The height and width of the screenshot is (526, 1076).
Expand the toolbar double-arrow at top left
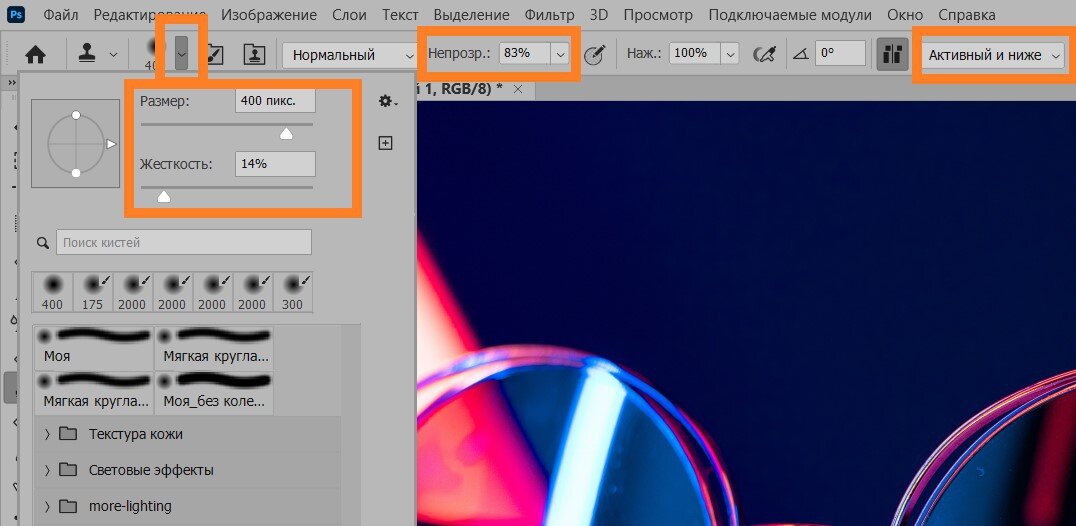click(11, 82)
